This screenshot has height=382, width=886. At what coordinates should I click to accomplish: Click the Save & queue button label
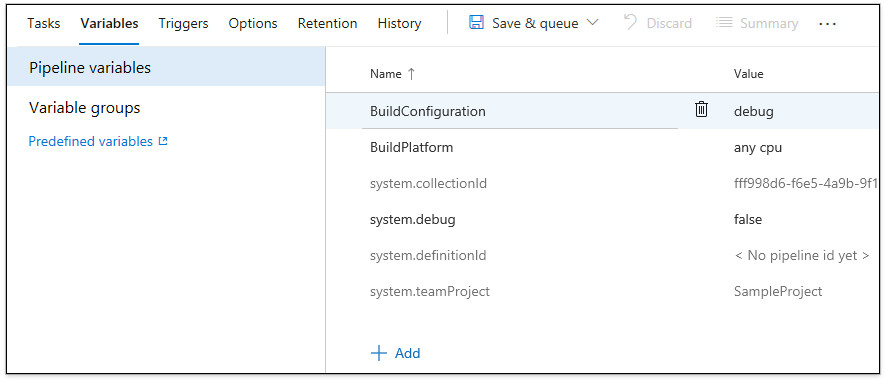click(535, 23)
